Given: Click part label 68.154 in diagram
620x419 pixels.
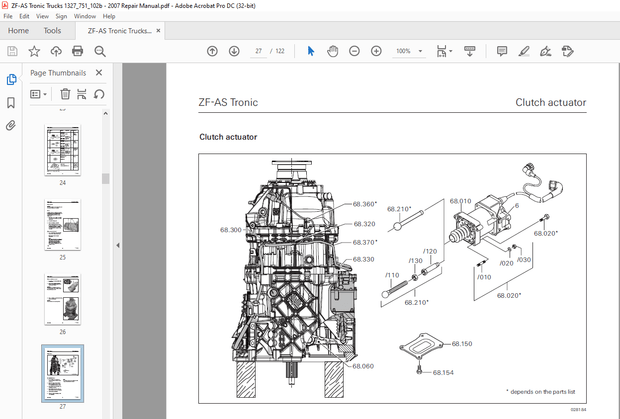Looking at the screenshot, I should [443, 372].
